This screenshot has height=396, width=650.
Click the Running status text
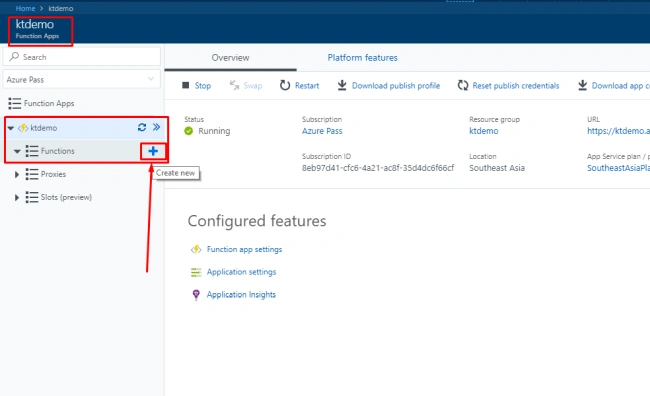[x=214, y=131]
